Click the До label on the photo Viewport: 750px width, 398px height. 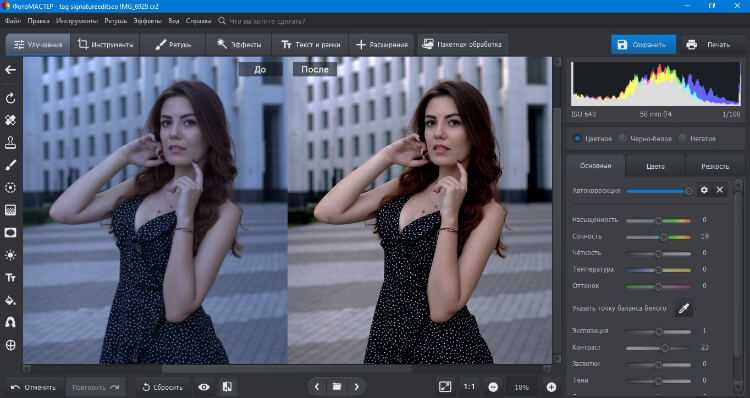(x=260, y=69)
